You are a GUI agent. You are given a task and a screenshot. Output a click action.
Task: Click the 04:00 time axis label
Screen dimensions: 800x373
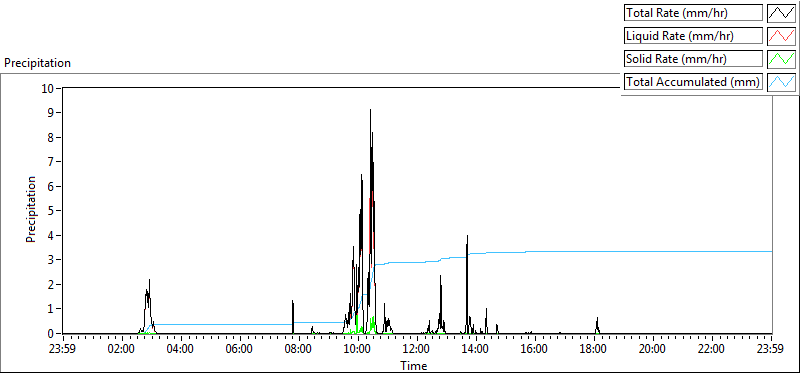[181, 349]
